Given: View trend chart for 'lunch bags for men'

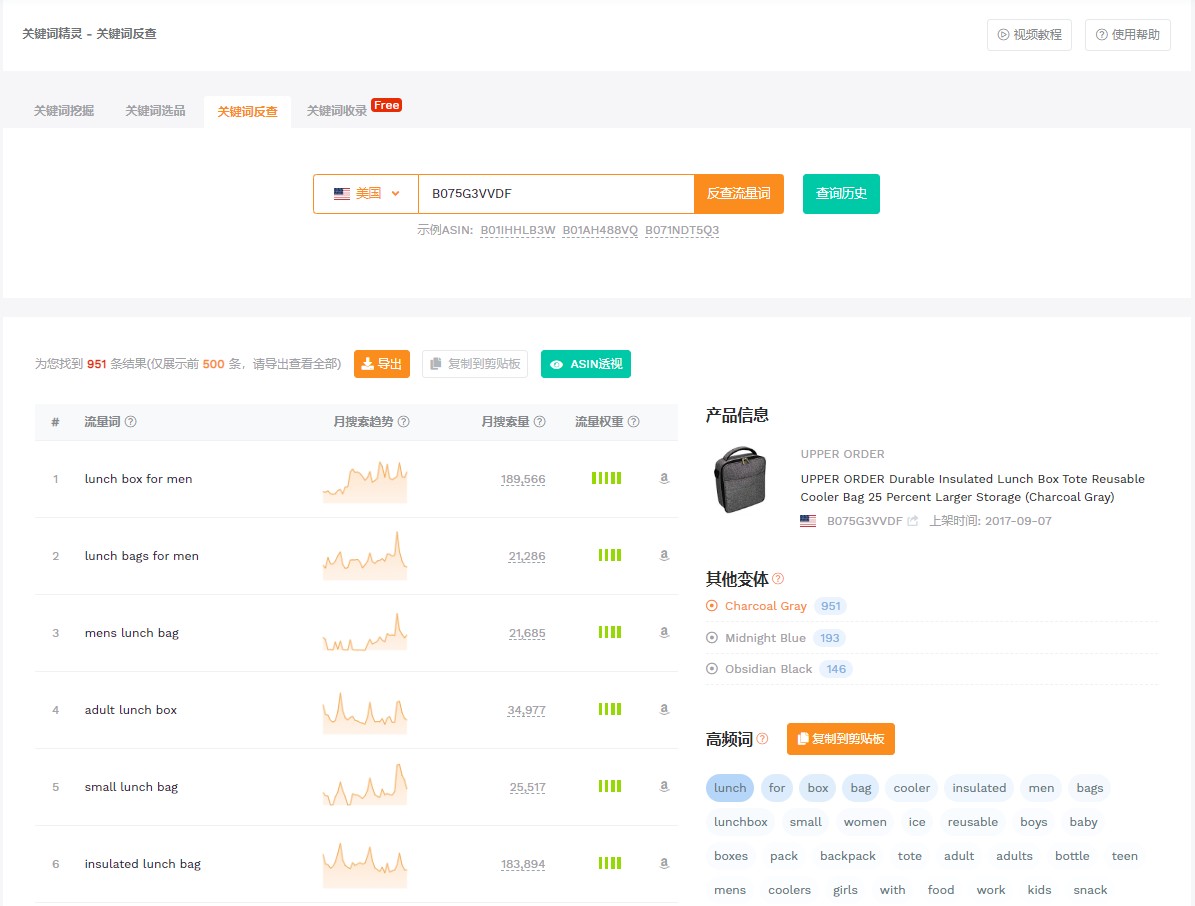Looking at the screenshot, I should 365,556.
